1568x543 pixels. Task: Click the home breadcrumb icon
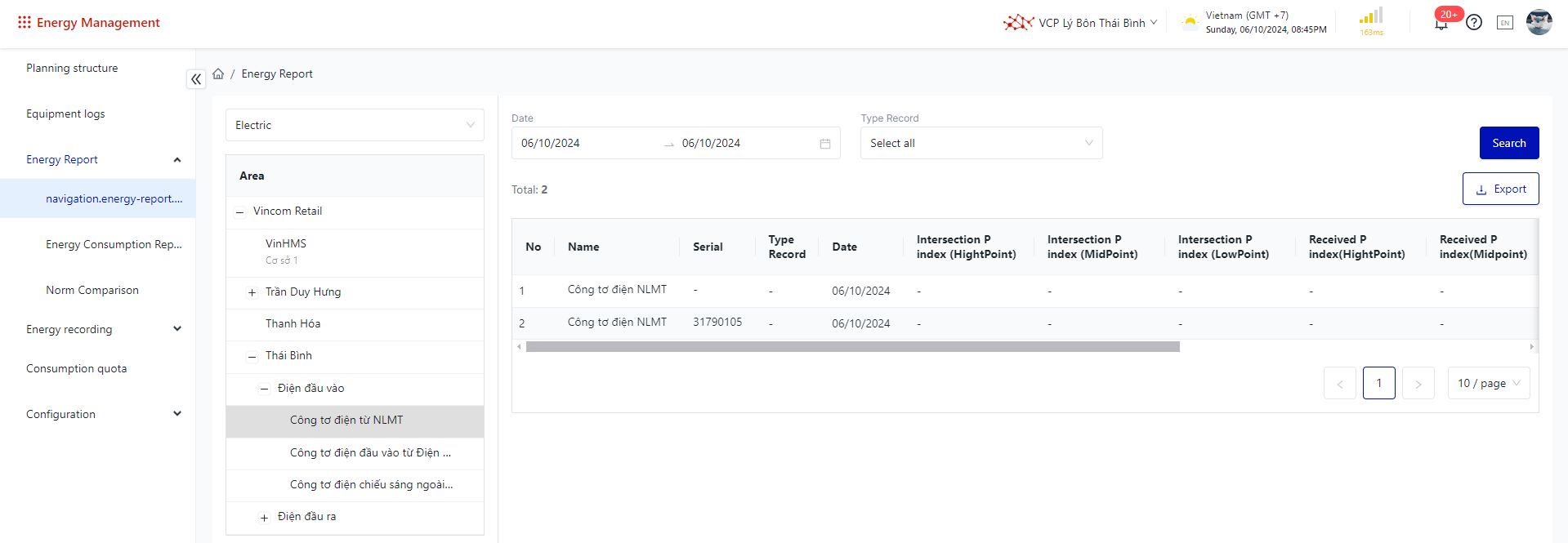pos(218,74)
